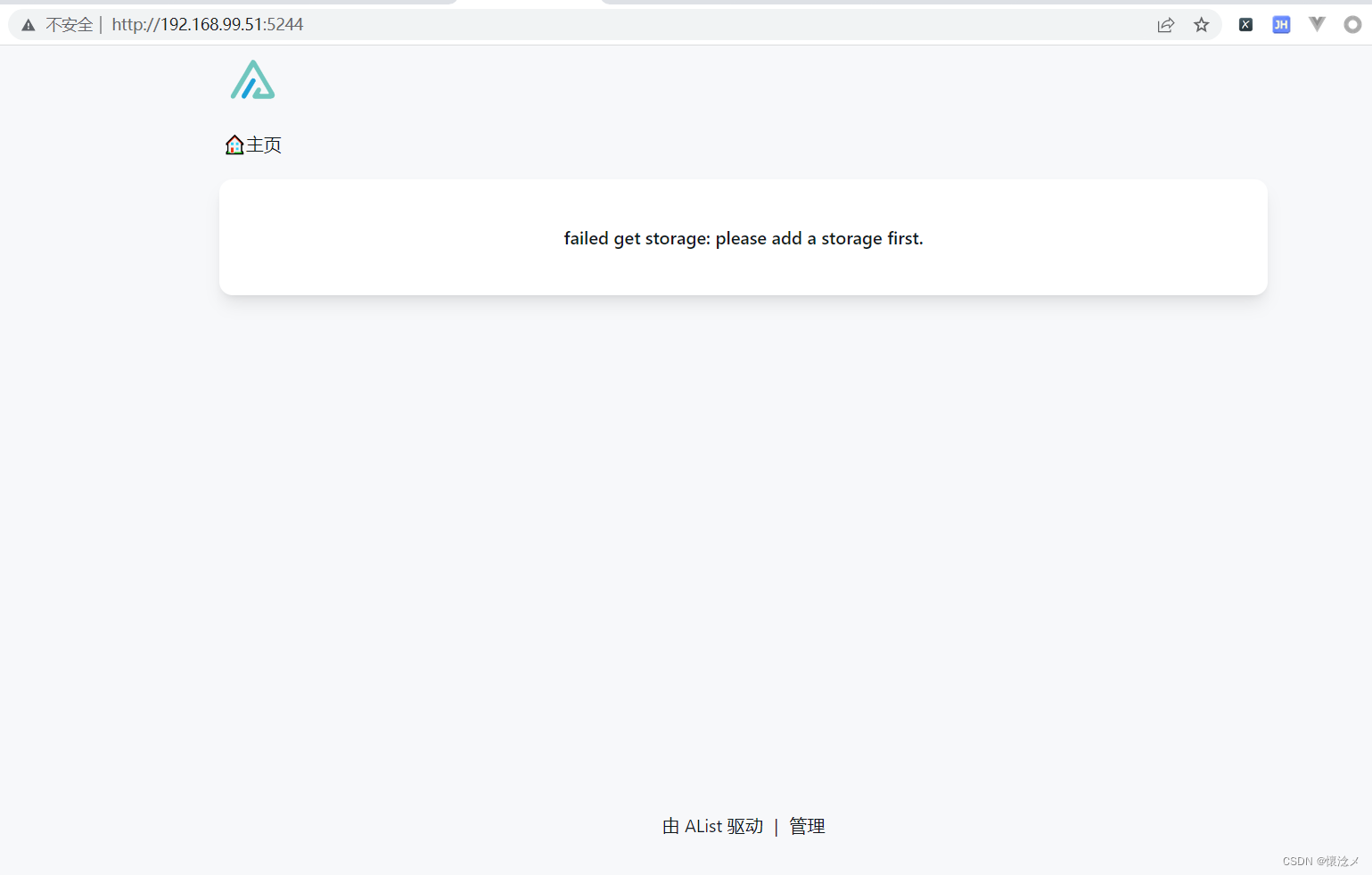Open the 管理 link in footer
The width and height of the screenshot is (1372, 875).
807,826
